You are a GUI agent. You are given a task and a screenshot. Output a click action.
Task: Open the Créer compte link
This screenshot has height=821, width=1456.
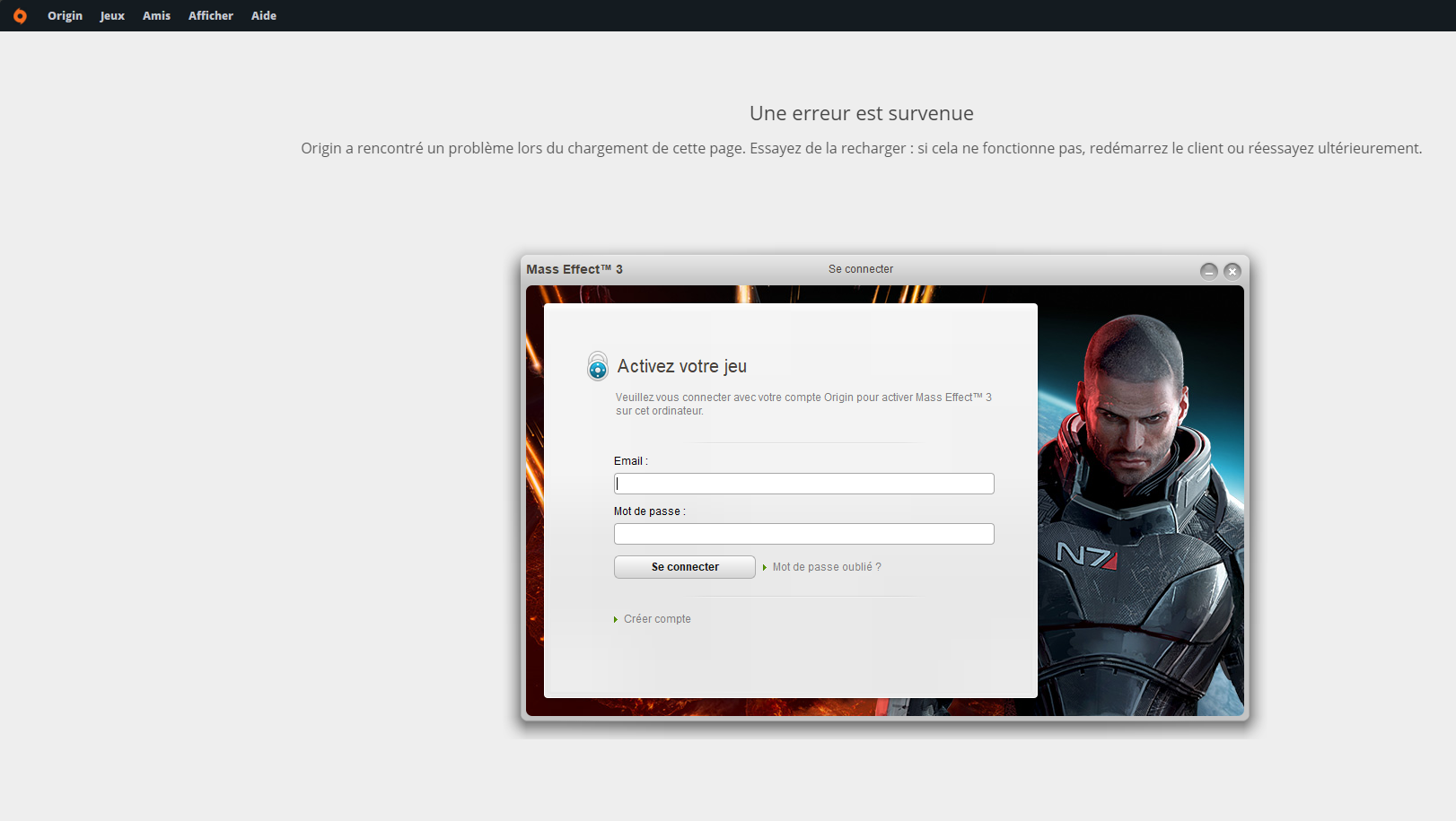[657, 619]
